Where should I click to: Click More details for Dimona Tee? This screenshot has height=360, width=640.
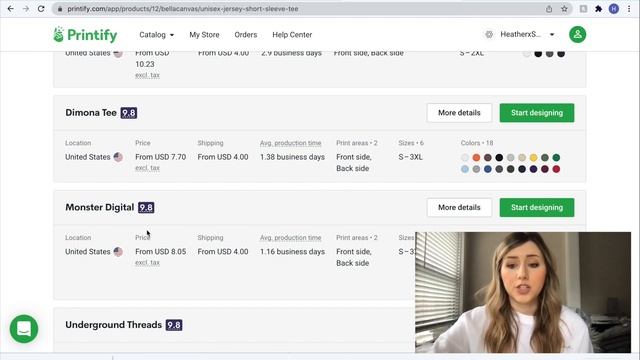tap(459, 113)
